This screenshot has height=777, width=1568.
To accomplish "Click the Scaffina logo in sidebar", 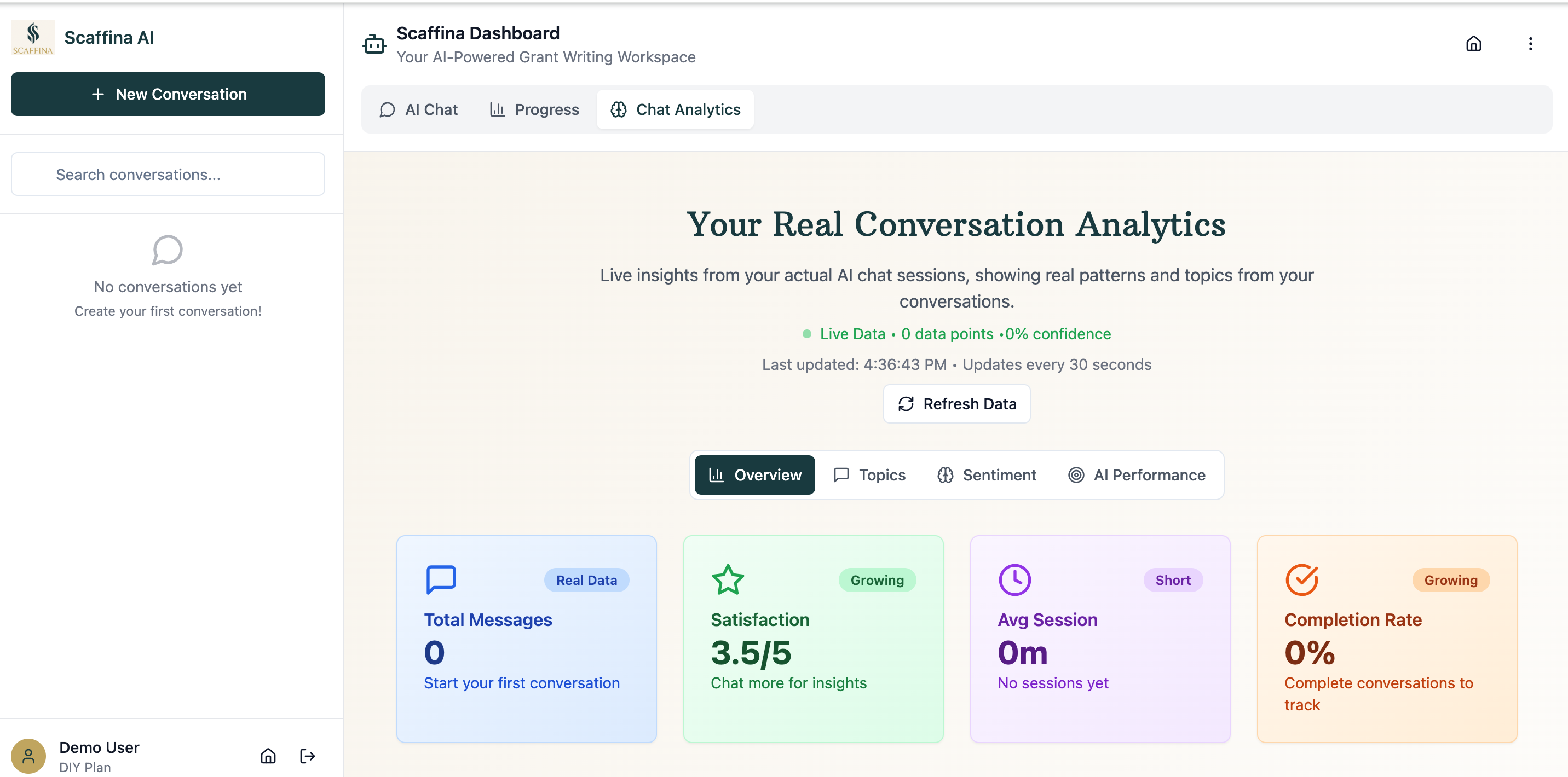I will (33, 37).
